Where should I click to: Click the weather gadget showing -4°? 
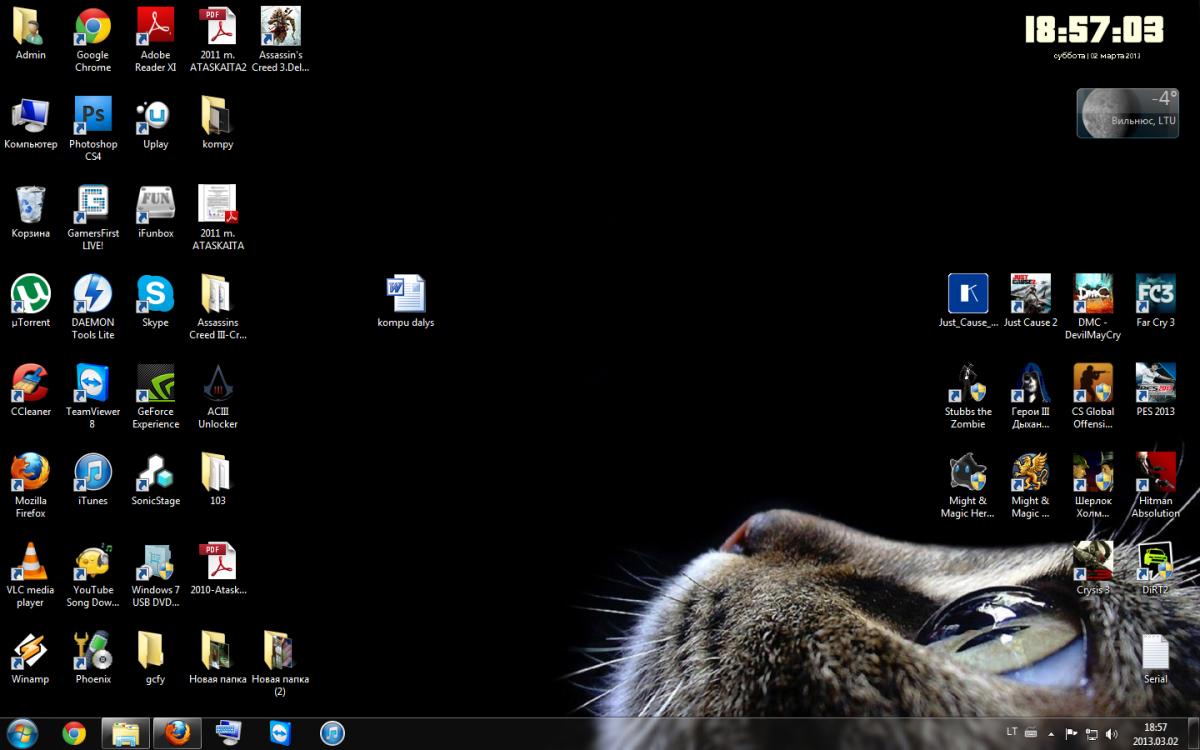click(x=1127, y=113)
